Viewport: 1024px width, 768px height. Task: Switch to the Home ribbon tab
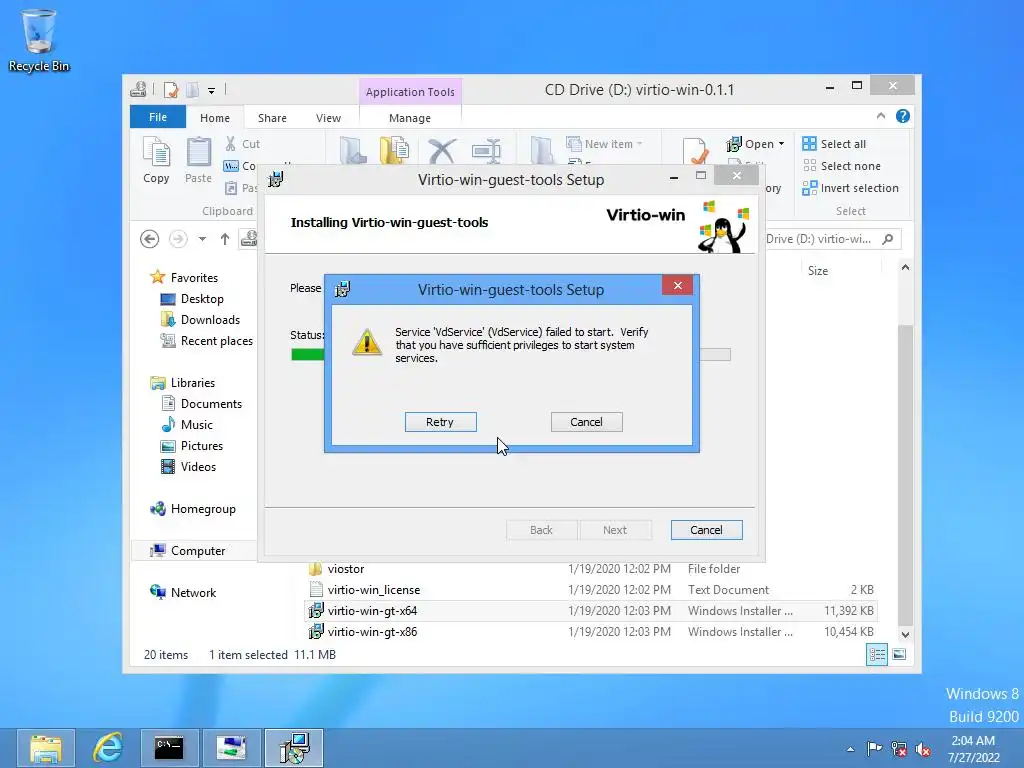215,118
